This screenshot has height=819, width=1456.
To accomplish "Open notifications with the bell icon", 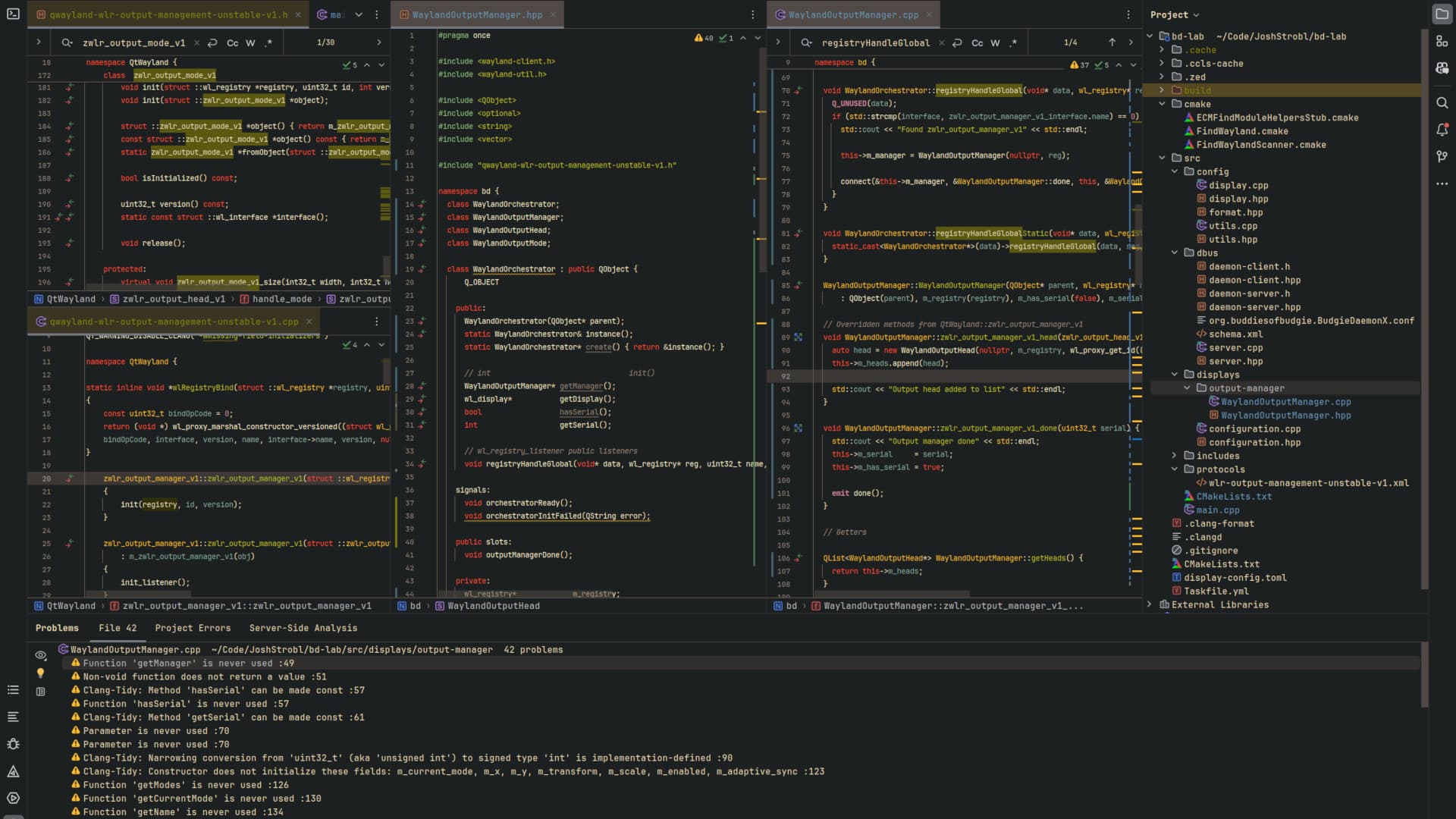I will tap(1443, 130).
